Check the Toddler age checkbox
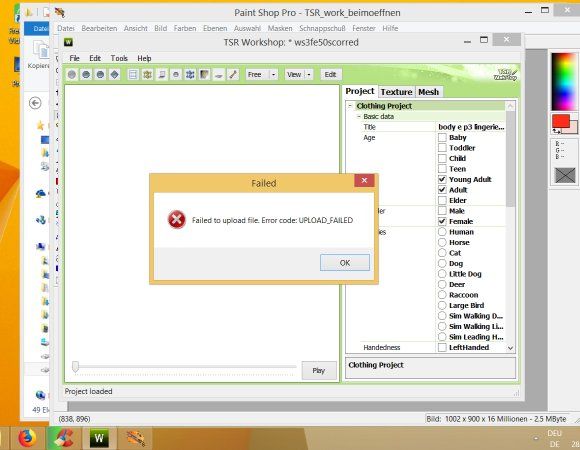Viewport: 580px width, 450px height. (x=442, y=148)
